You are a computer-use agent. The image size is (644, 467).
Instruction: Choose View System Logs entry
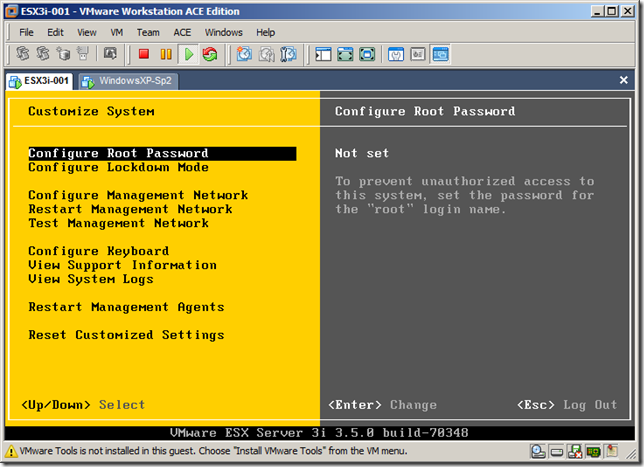(91, 279)
